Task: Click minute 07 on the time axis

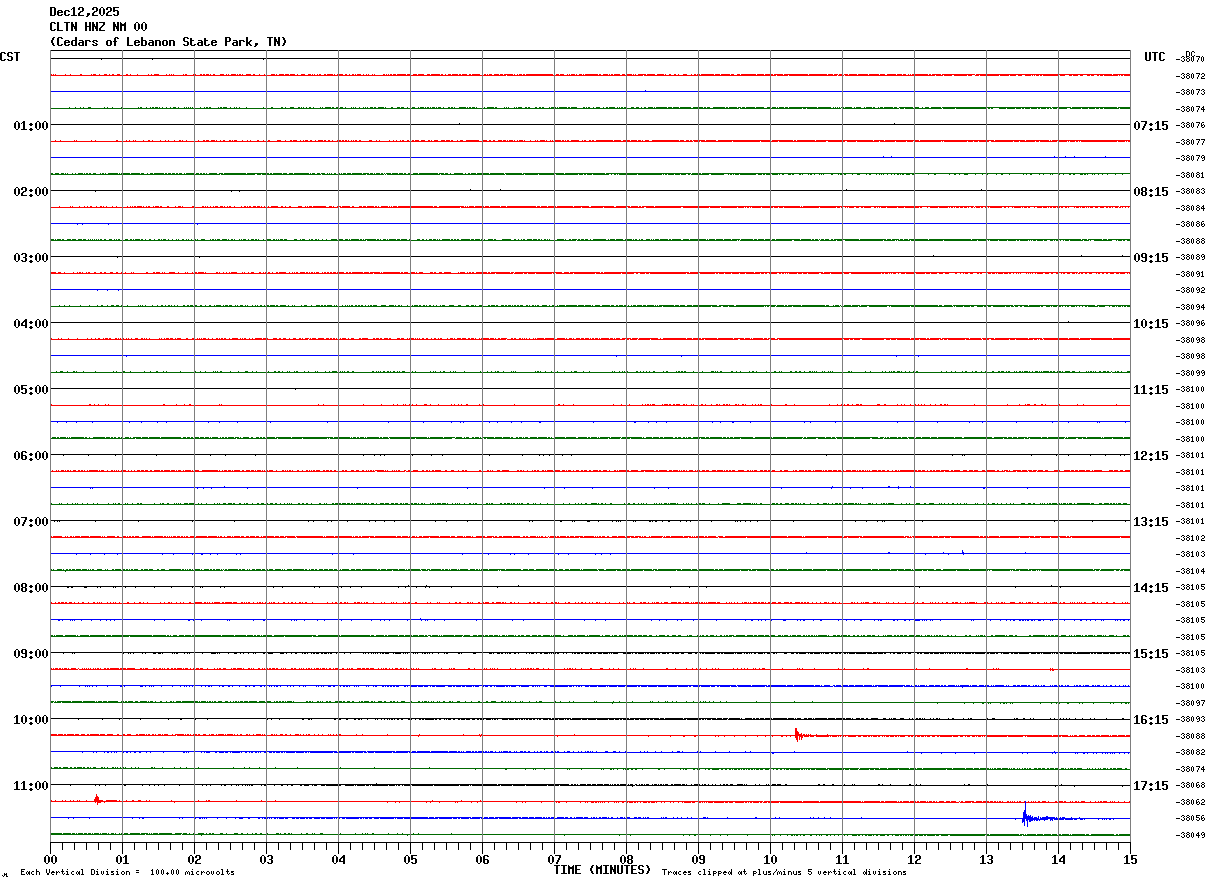Action: [x=554, y=858]
